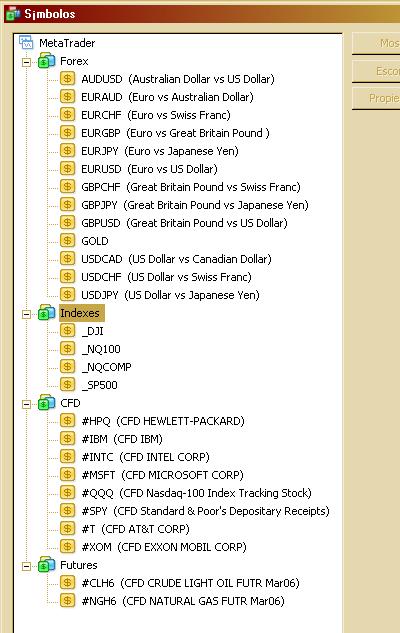This screenshot has height=633, width=400.
Task: Select GBPCHF (Great Britain Pound vs Swiss Franc)
Action: click(191, 187)
